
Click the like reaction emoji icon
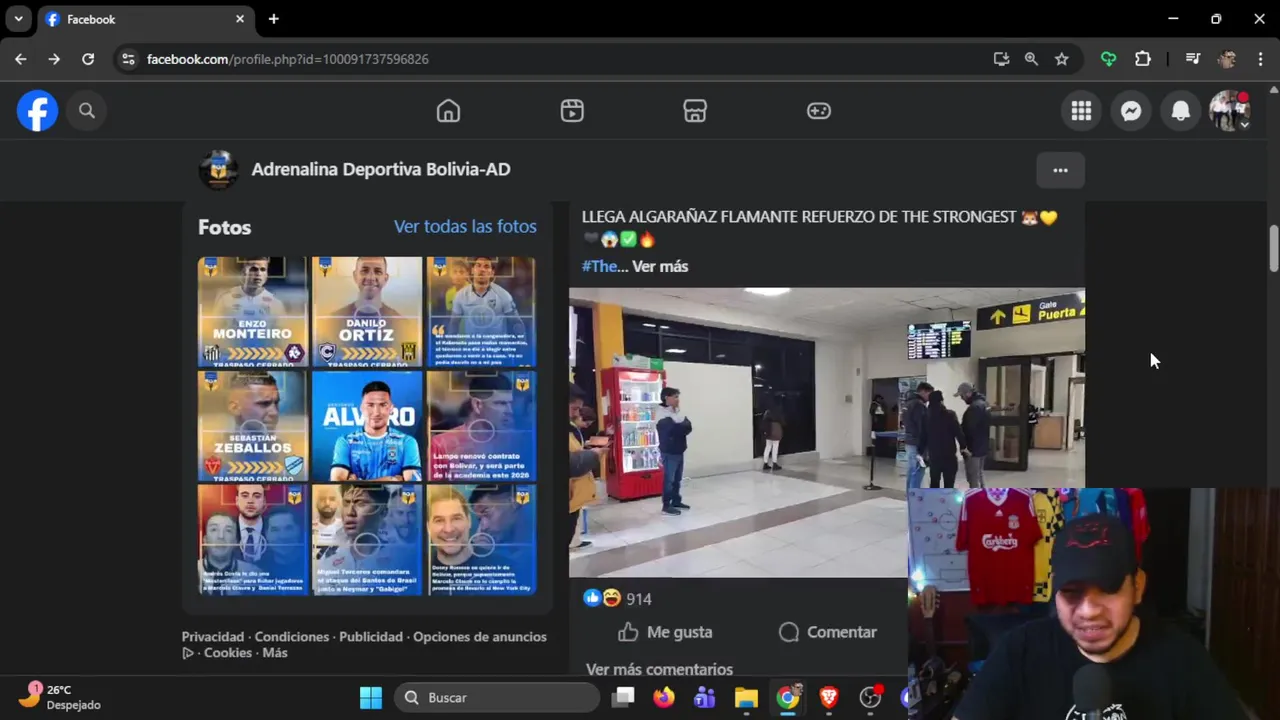click(592, 598)
